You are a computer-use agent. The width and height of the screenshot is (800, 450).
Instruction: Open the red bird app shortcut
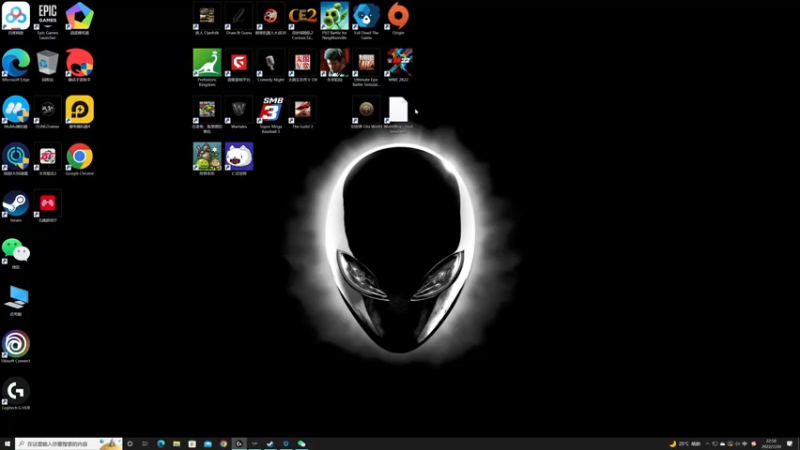coord(80,65)
